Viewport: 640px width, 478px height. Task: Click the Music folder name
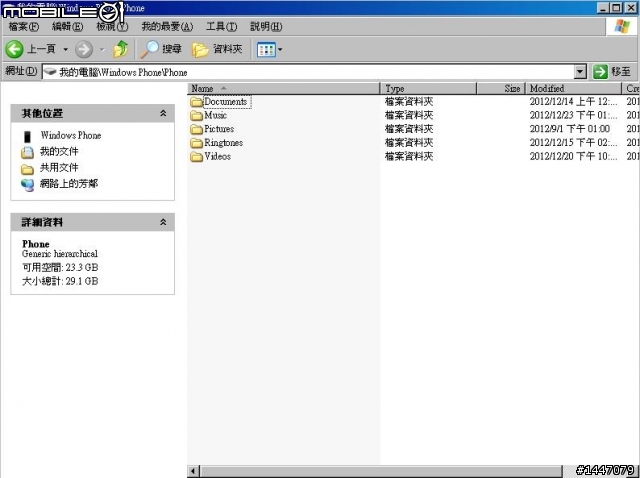[216, 115]
